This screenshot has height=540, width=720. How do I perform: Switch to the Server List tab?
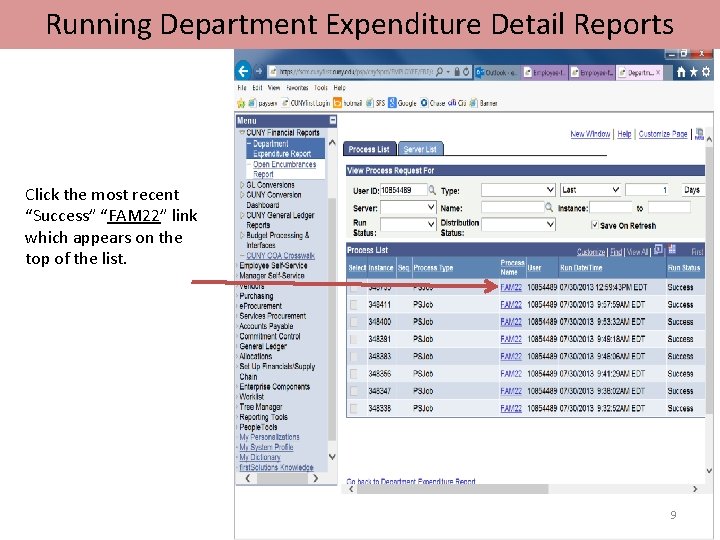tap(420, 149)
